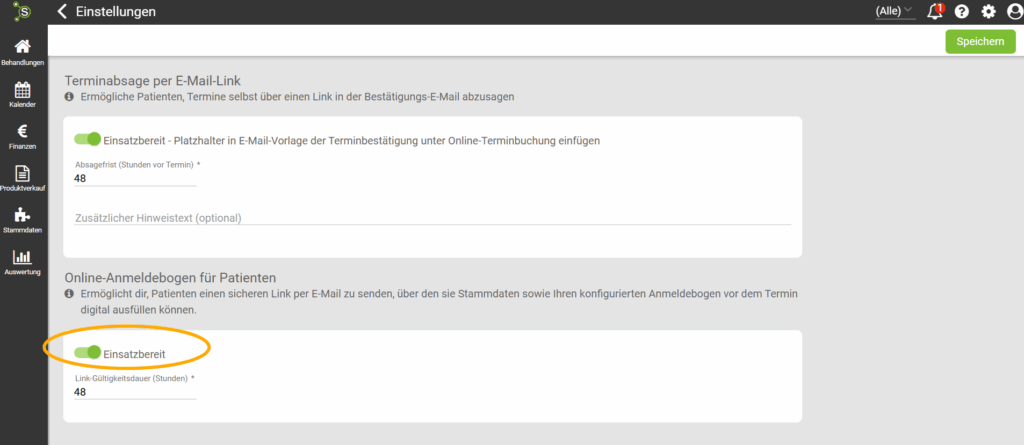Toggle Einsatzbereit for Online-Anmeldebogen

(88, 353)
